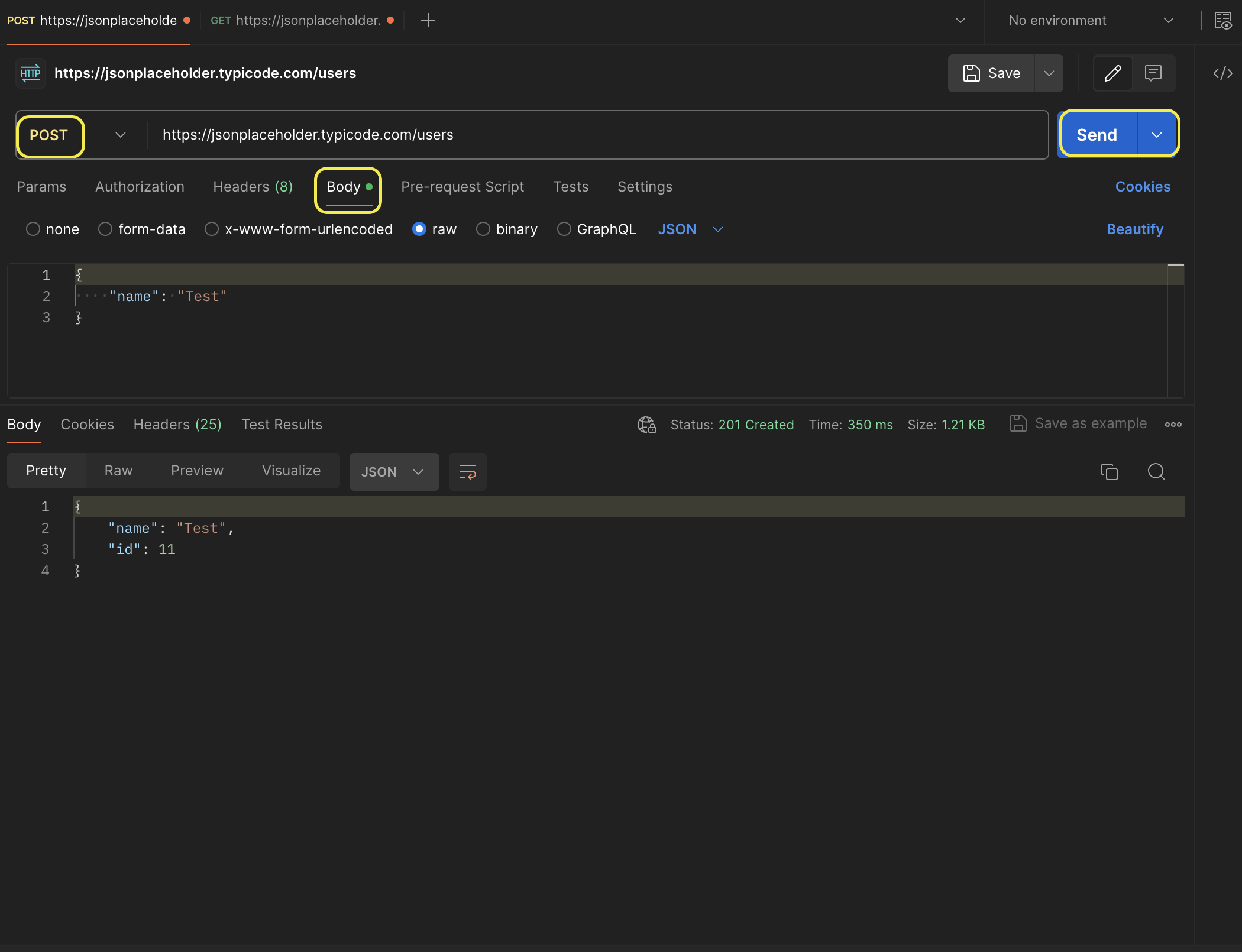Select the x-www-form-urlencoded body option
1242x952 pixels.
tap(212, 229)
